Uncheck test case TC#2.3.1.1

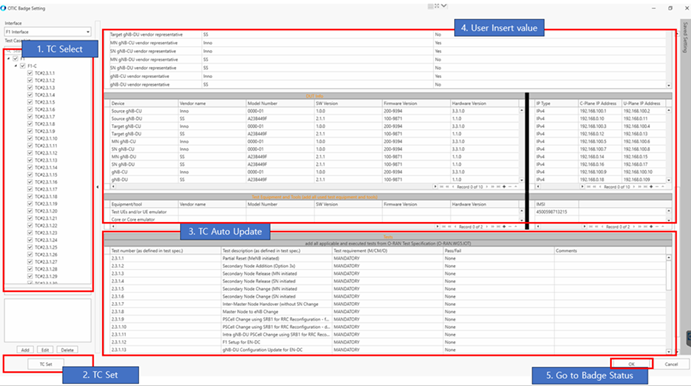(x=30, y=73)
